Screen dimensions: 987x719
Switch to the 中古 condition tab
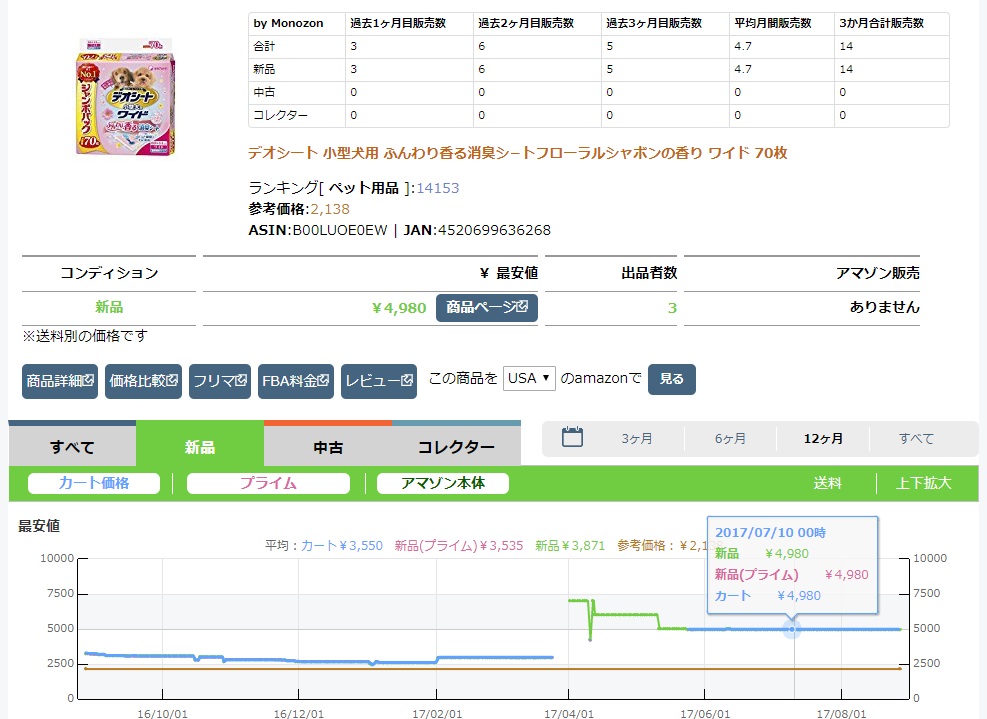[328, 446]
